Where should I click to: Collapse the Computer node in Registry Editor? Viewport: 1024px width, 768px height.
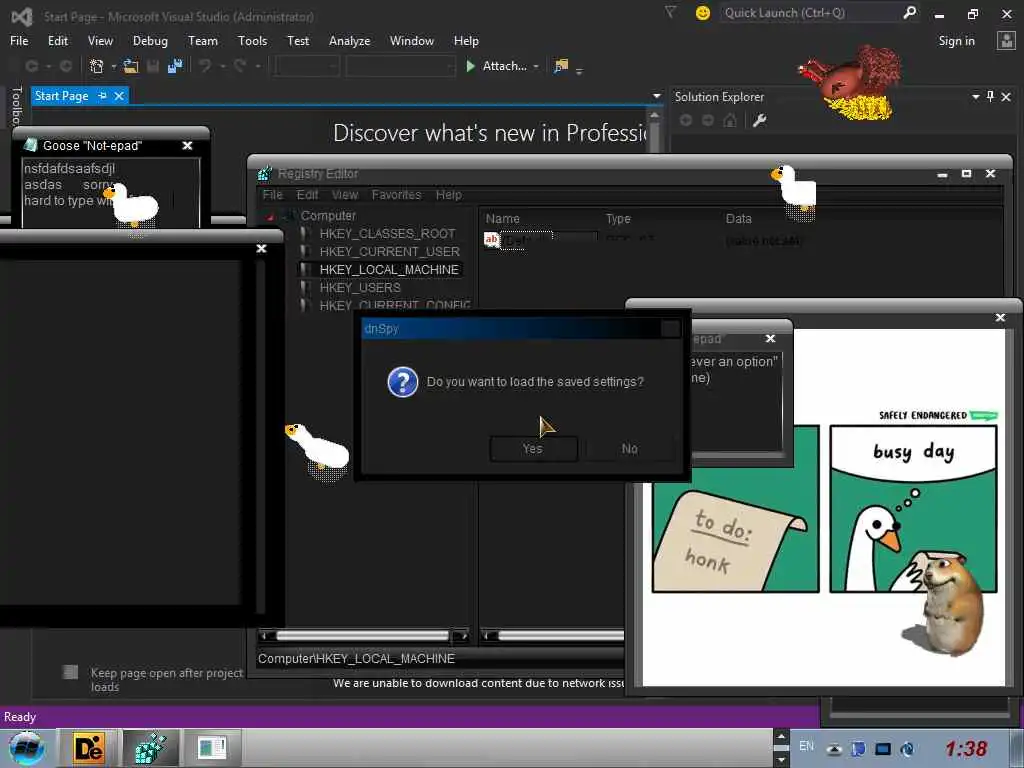[x=270, y=216]
